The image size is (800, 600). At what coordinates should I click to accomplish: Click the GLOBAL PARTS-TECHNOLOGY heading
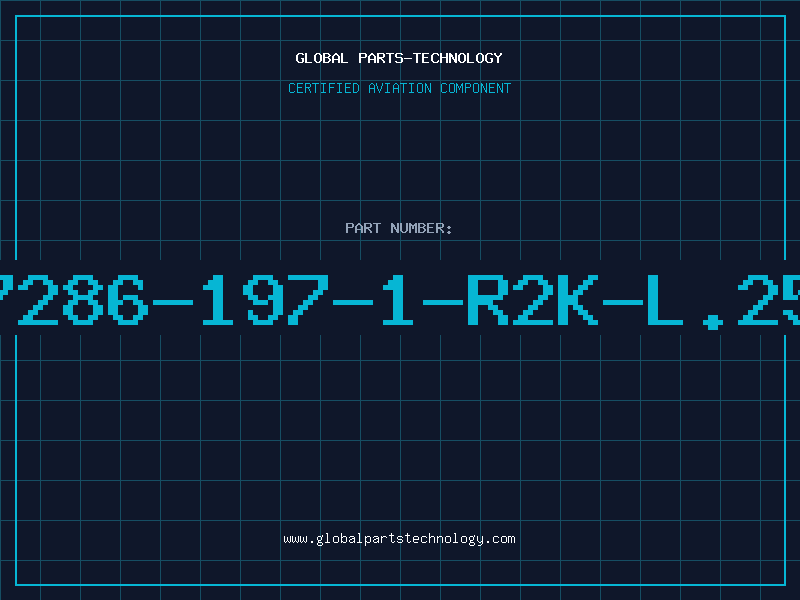[x=399, y=58]
